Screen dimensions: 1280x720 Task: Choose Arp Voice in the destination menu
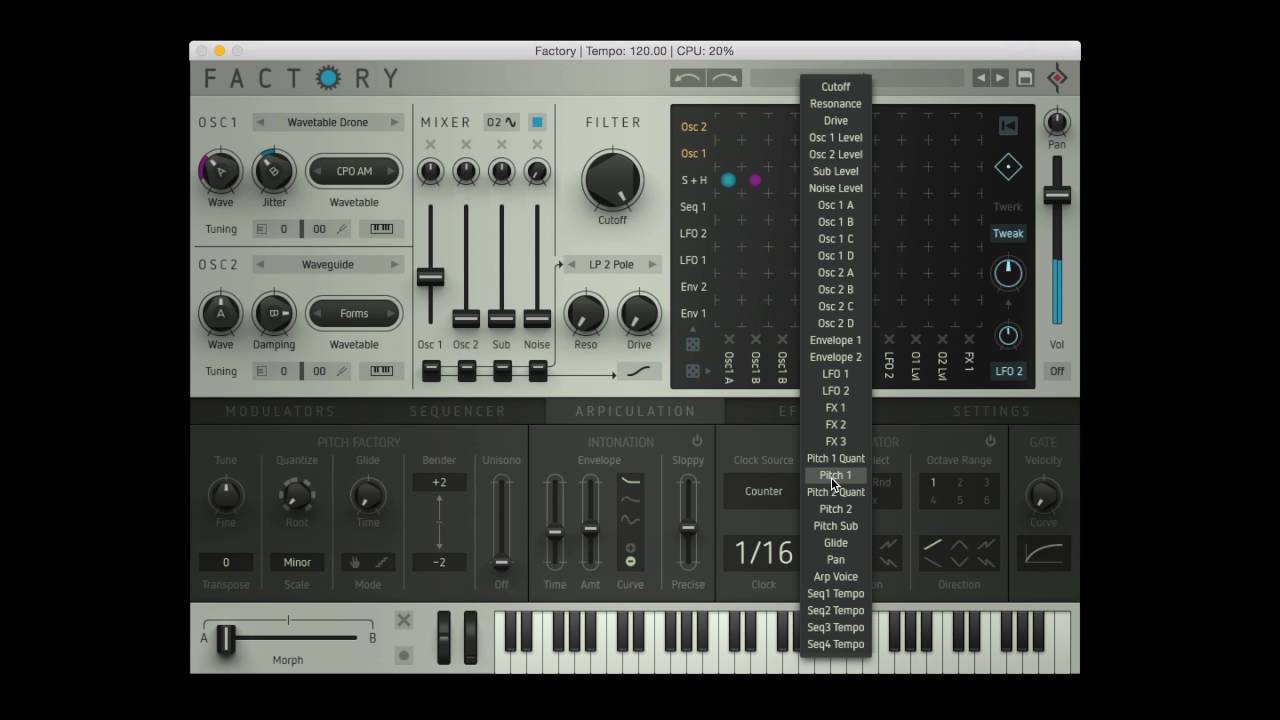pyautogui.click(x=835, y=576)
